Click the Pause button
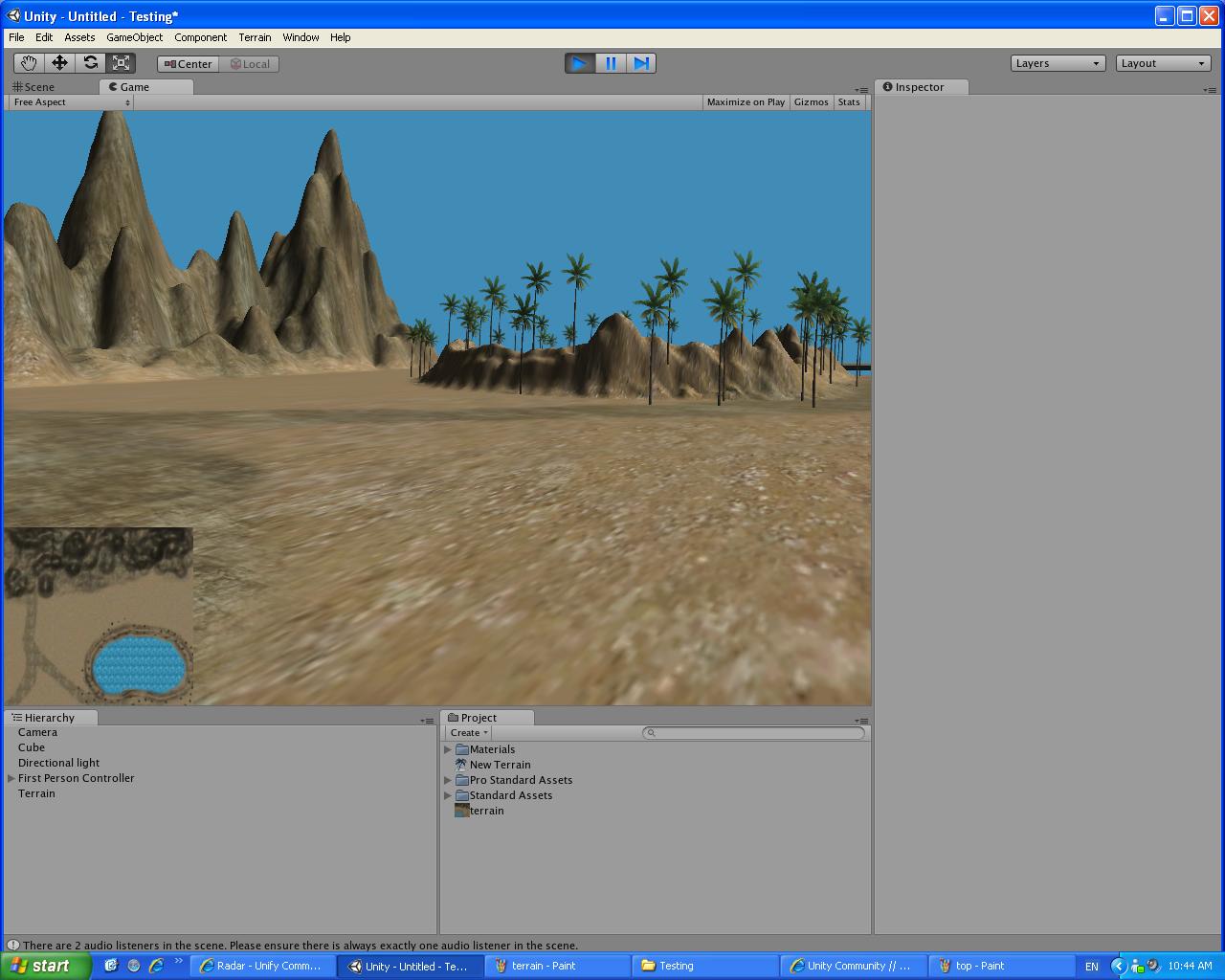1225x980 pixels. [611, 62]
